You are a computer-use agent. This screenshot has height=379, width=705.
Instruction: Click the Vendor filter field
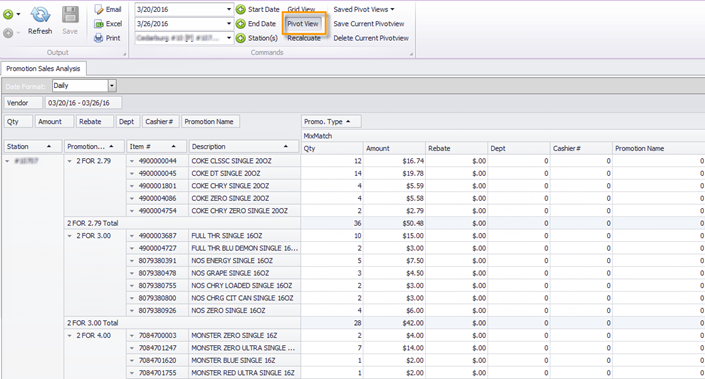(23, 103)
